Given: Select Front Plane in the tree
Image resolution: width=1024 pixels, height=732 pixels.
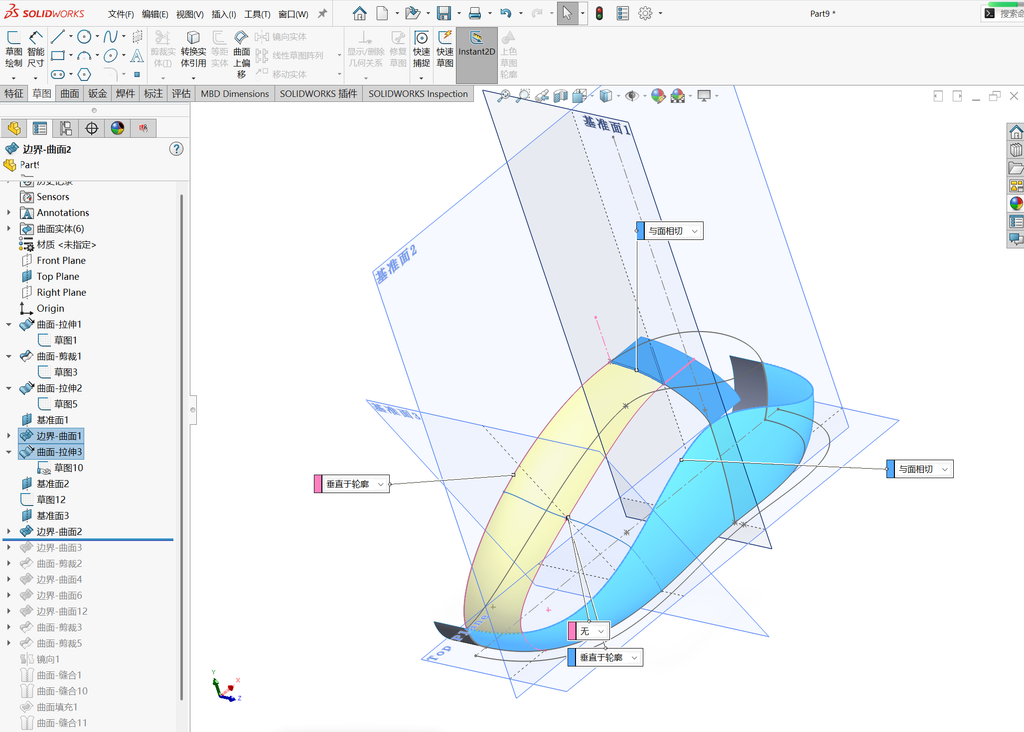Looking at the screenshot, I should (x=61, y=261).
